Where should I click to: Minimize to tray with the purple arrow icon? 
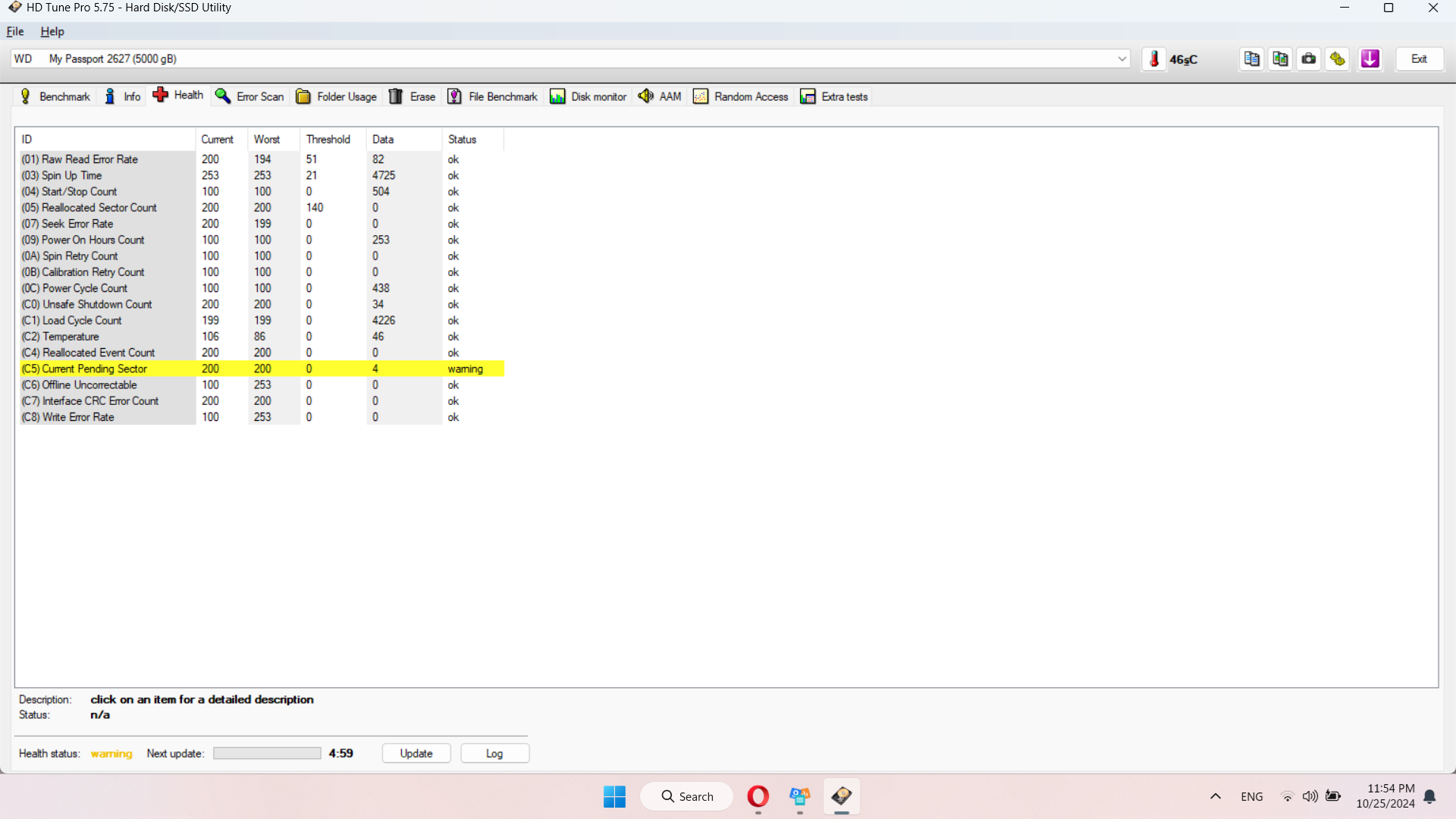click(1370, 59)
